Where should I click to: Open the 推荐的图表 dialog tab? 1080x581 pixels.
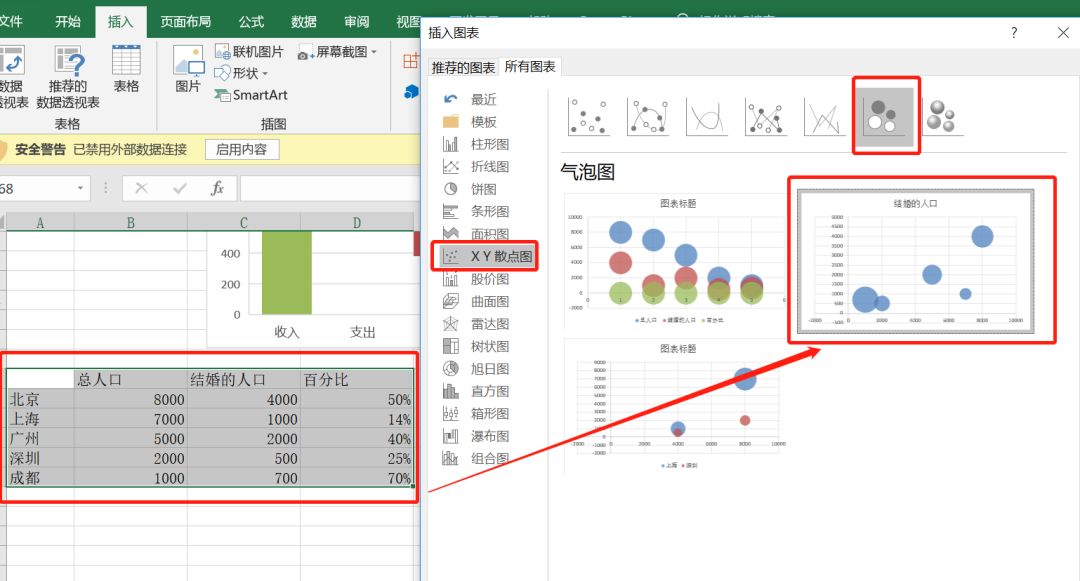click(x=463, y=67)
